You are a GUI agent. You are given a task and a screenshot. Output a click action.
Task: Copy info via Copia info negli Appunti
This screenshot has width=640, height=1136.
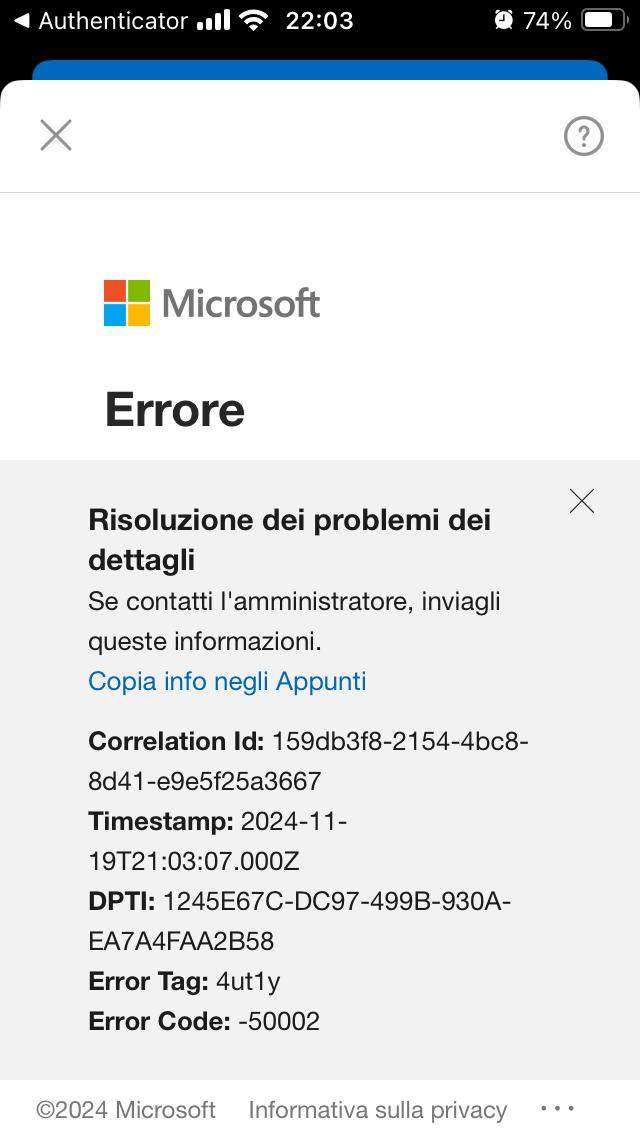click(x=227, y=681)
